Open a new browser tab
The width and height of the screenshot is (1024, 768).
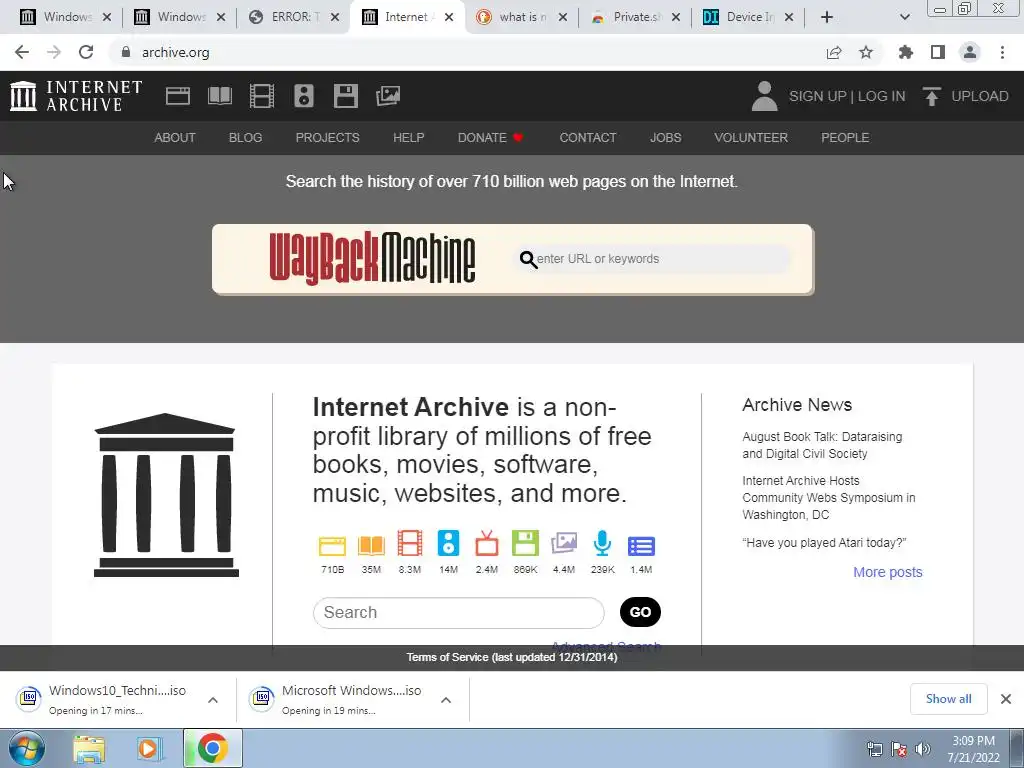[x=827, y=17]
